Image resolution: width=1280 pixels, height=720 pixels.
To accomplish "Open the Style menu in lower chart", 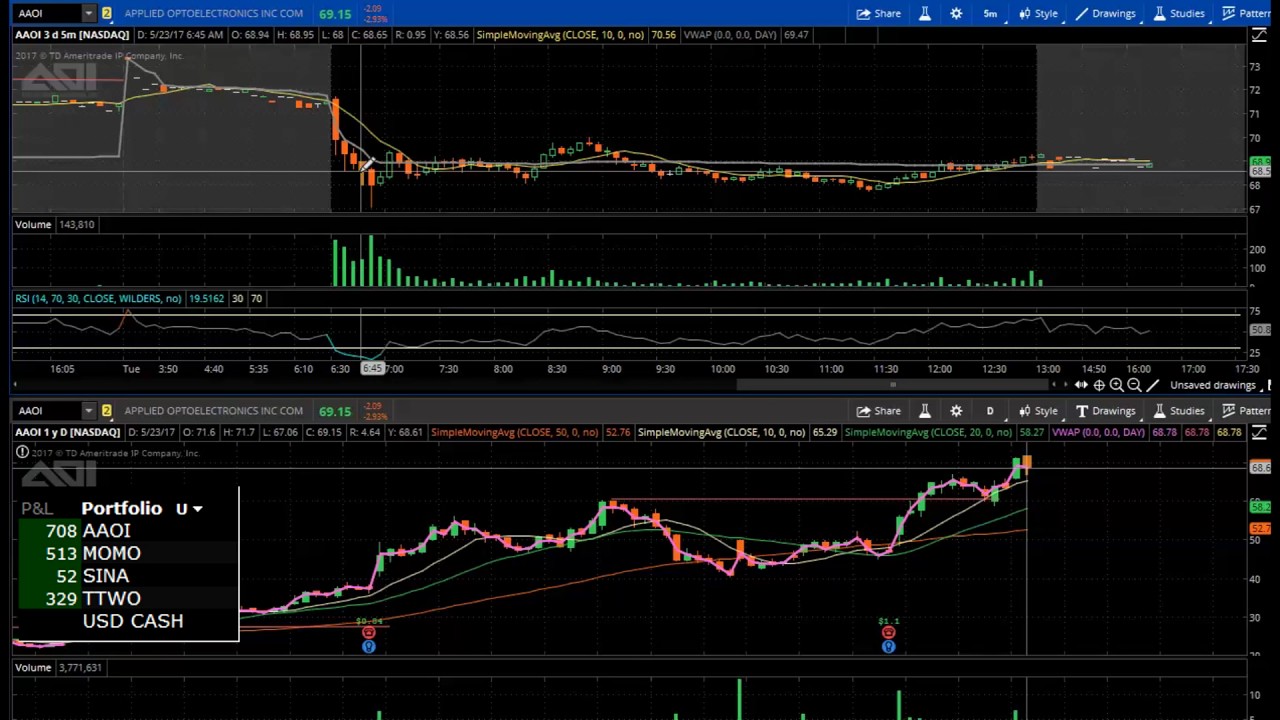I will coord(1038,411).
